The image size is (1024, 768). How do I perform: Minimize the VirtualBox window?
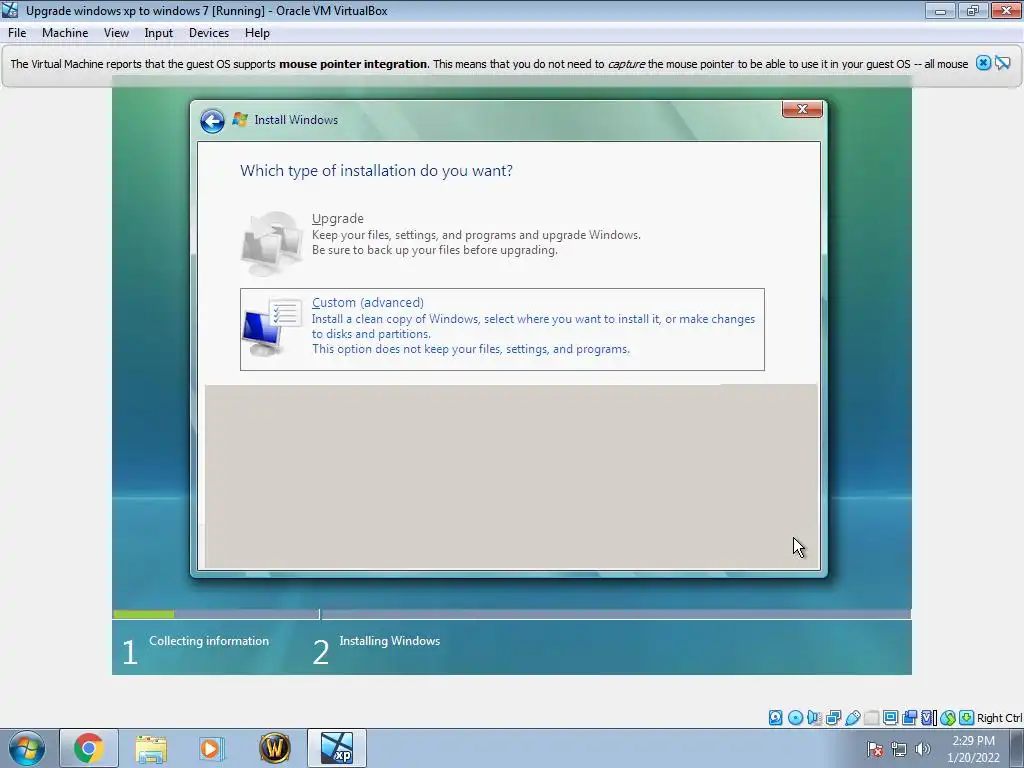pyautogui.click(x=940, y=11)
